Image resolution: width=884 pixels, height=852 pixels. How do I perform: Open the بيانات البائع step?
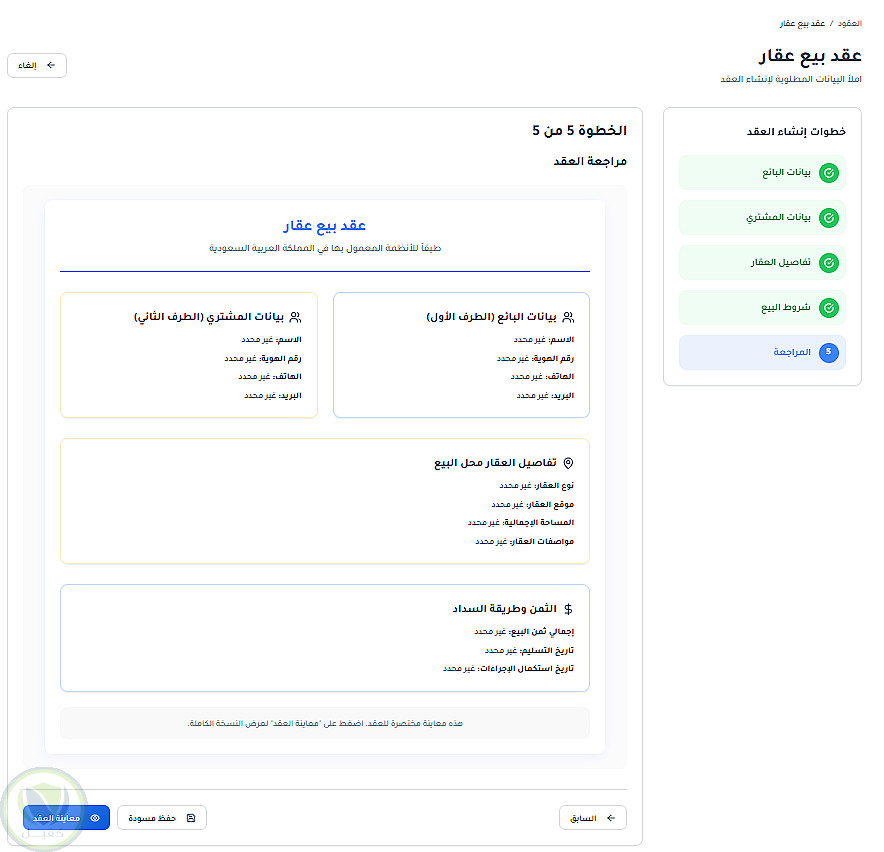[762, 173]
